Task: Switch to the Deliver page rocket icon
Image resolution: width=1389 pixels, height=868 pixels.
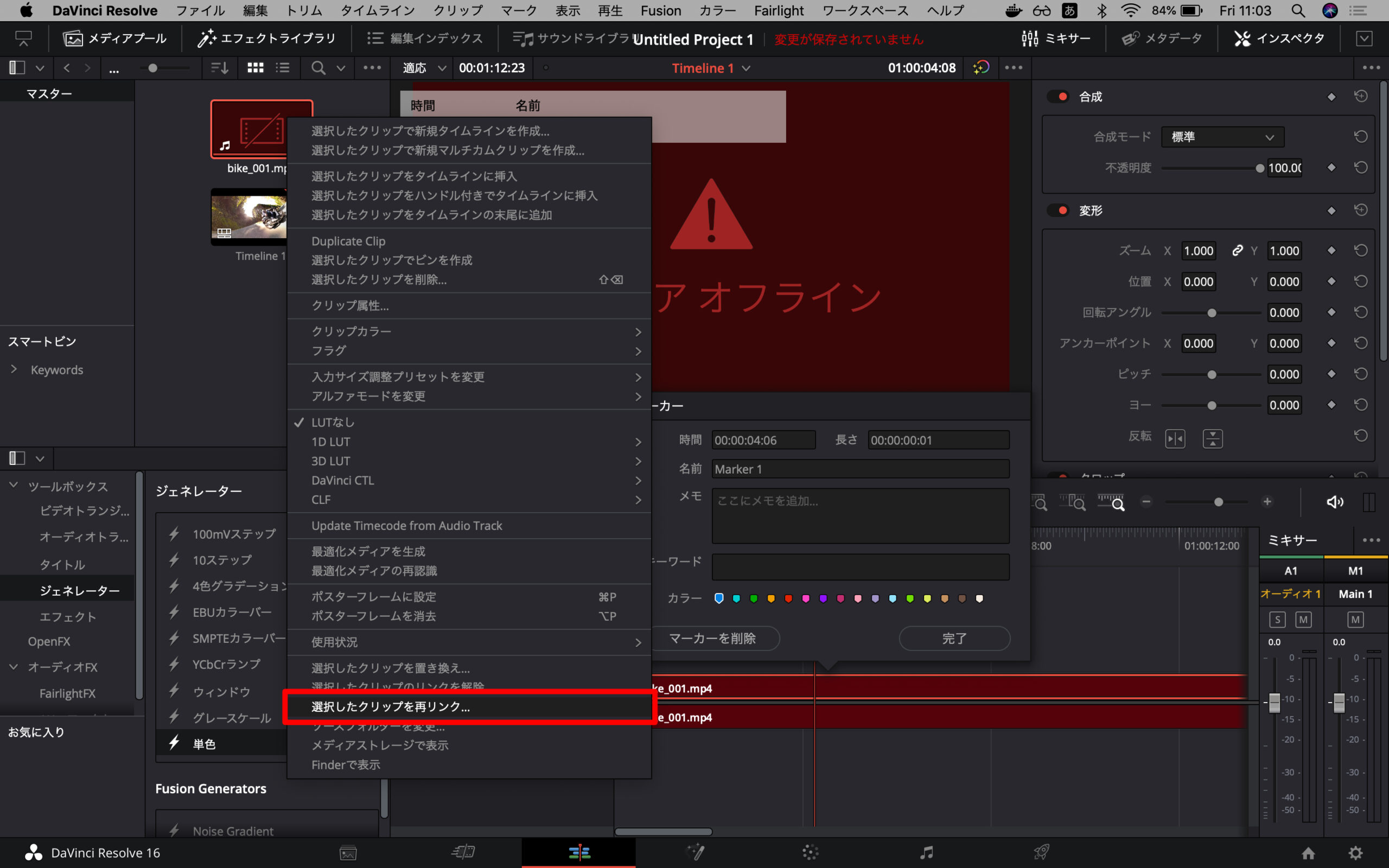Action: click(x=1041, y=852)
